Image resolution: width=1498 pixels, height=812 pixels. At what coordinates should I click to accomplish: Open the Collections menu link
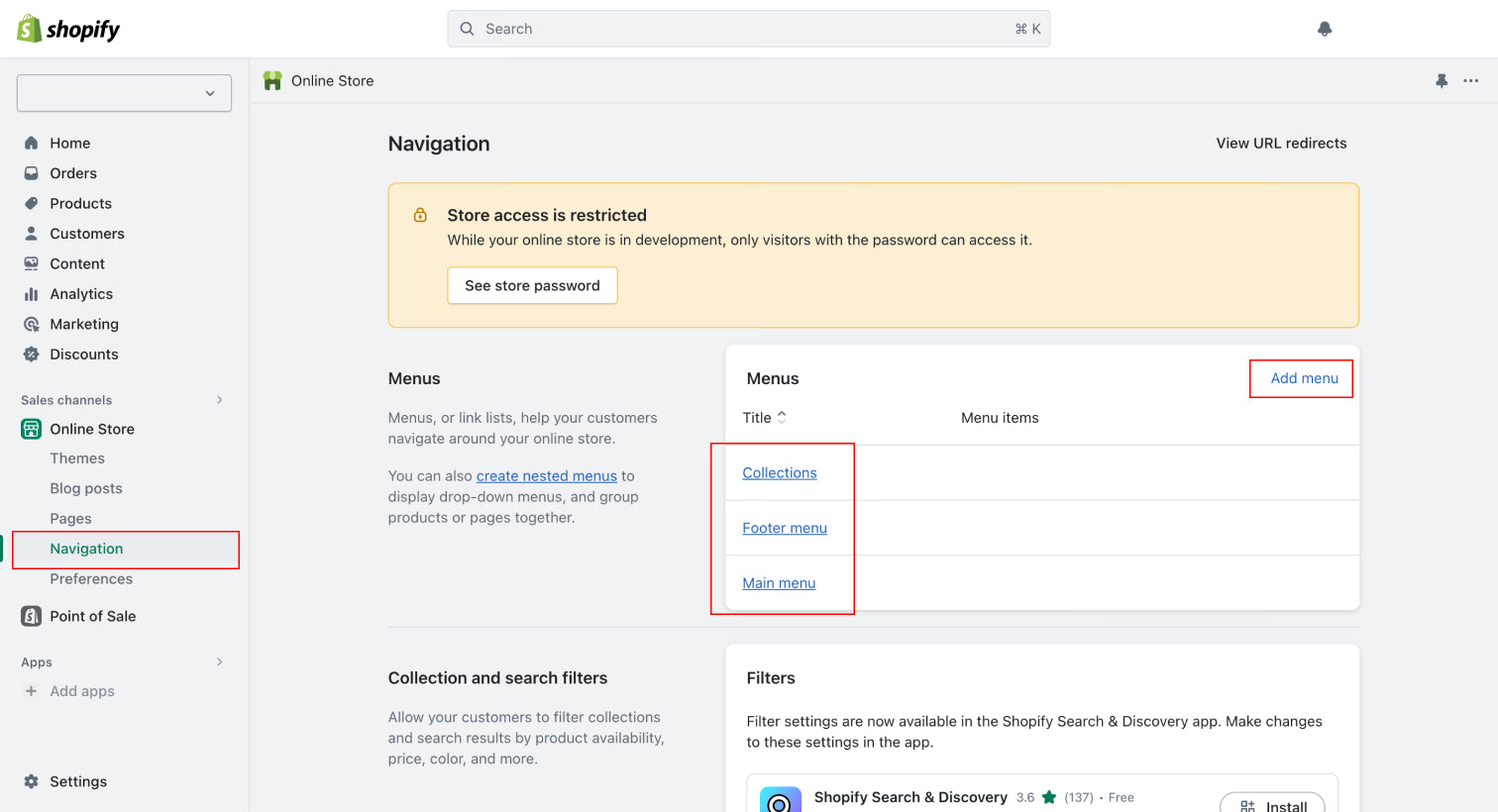780,473
